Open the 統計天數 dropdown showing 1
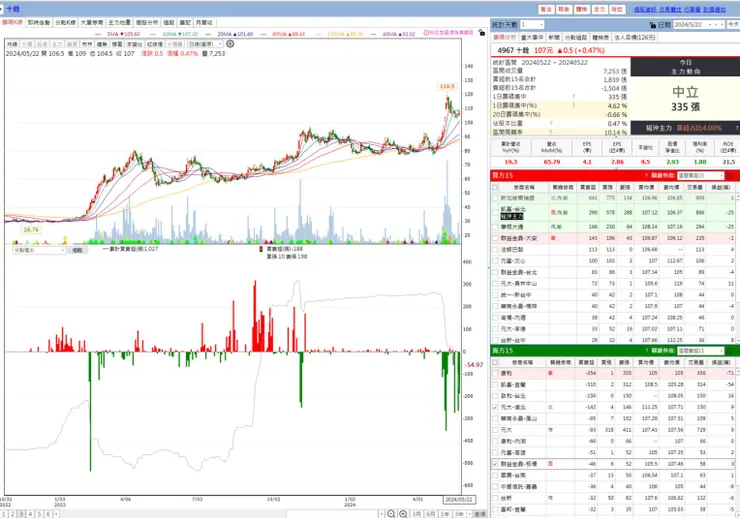740x518 pixels. point(532,25)
